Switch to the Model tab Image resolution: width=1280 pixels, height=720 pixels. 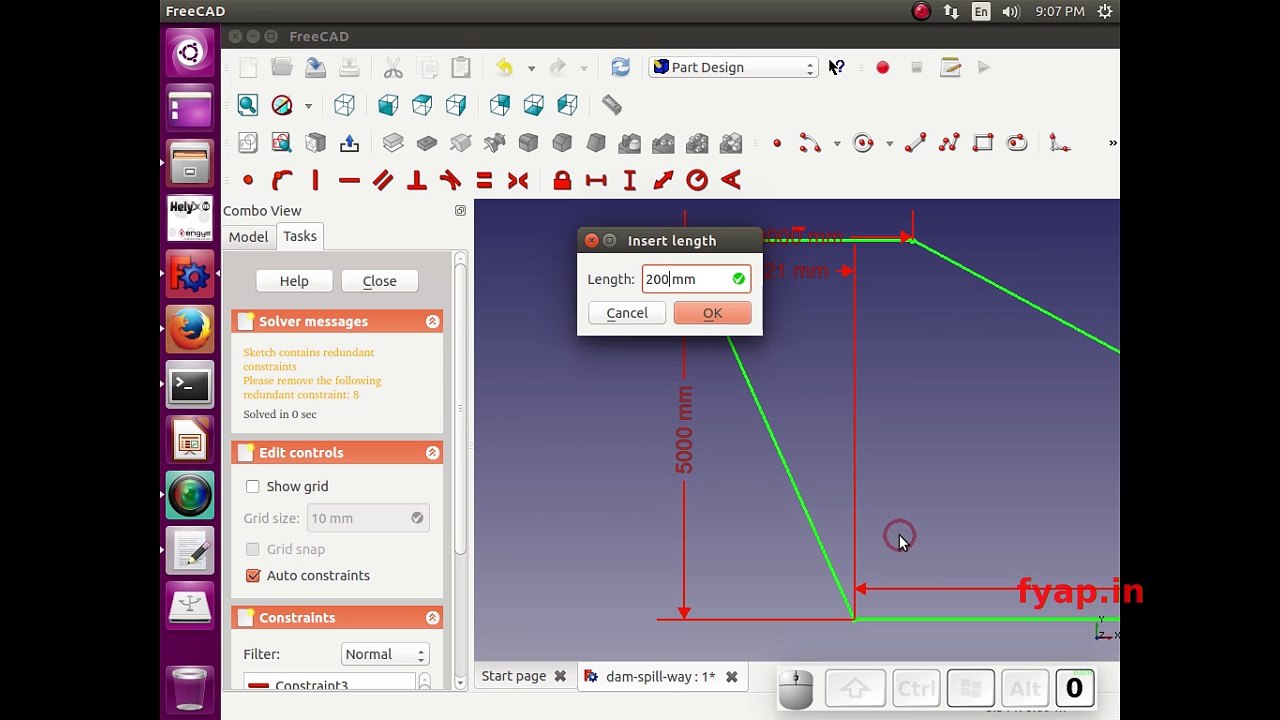click(248, 237)
